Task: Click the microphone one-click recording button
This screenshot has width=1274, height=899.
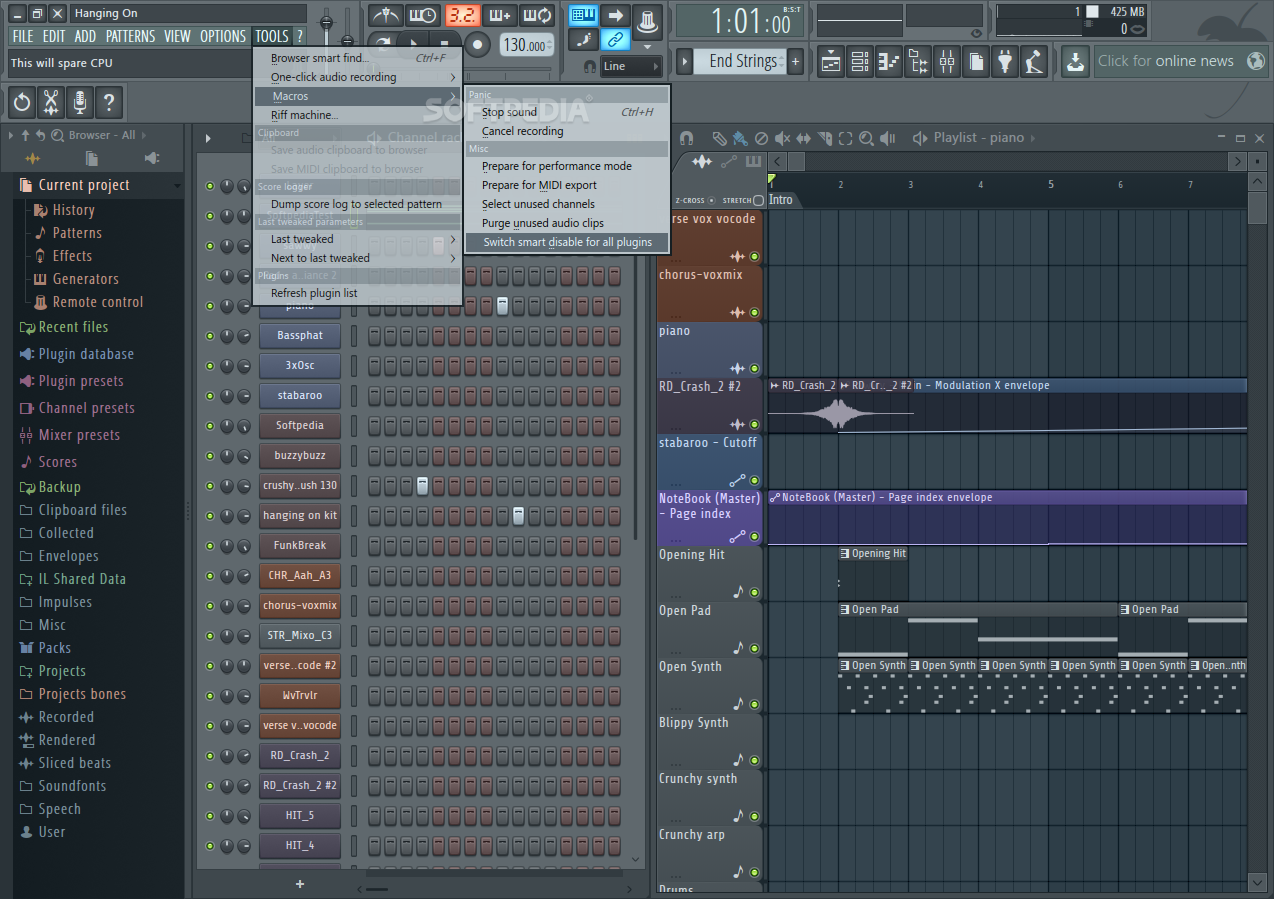Action: (80, 102)
